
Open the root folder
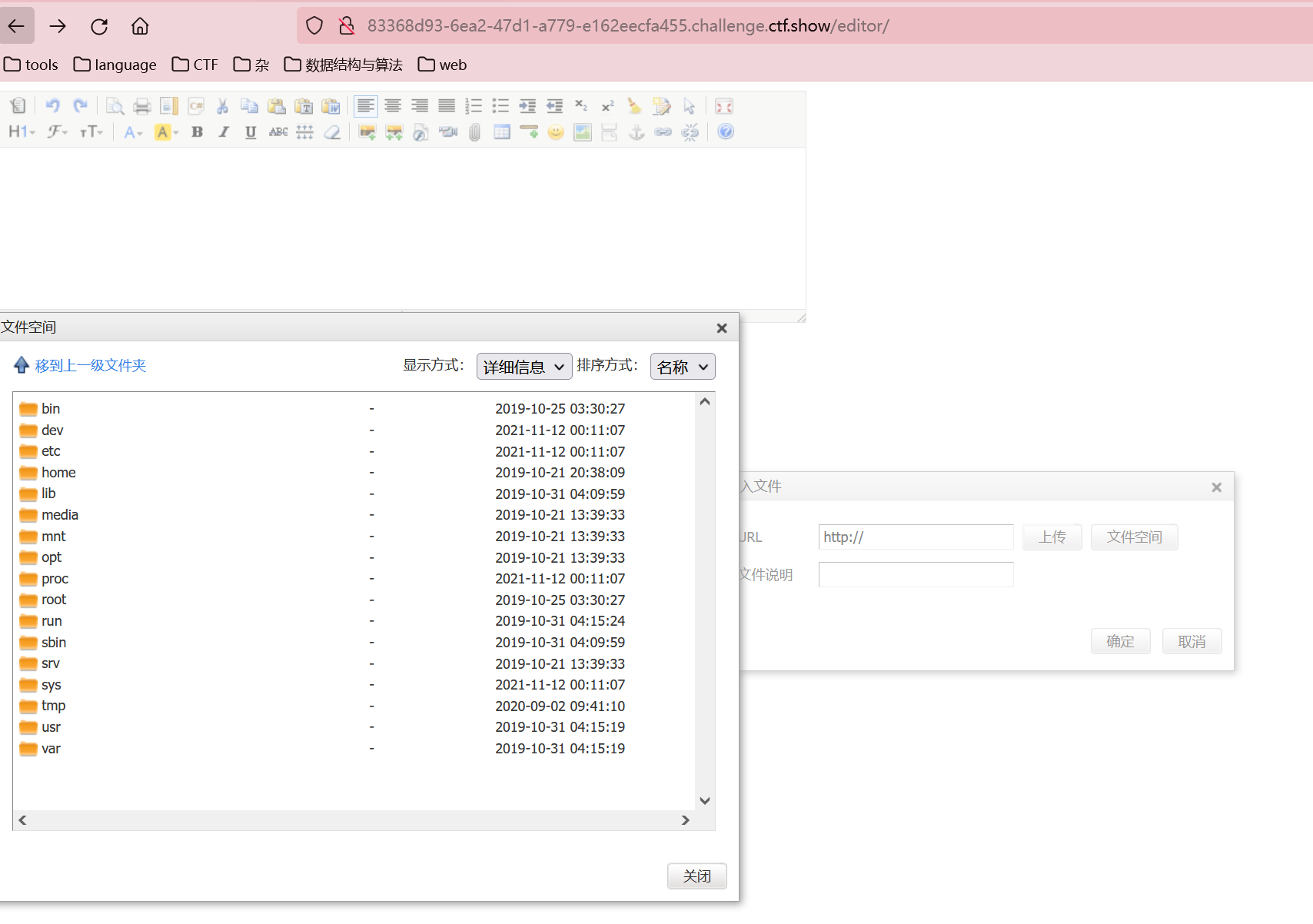[x=54, y=600]
